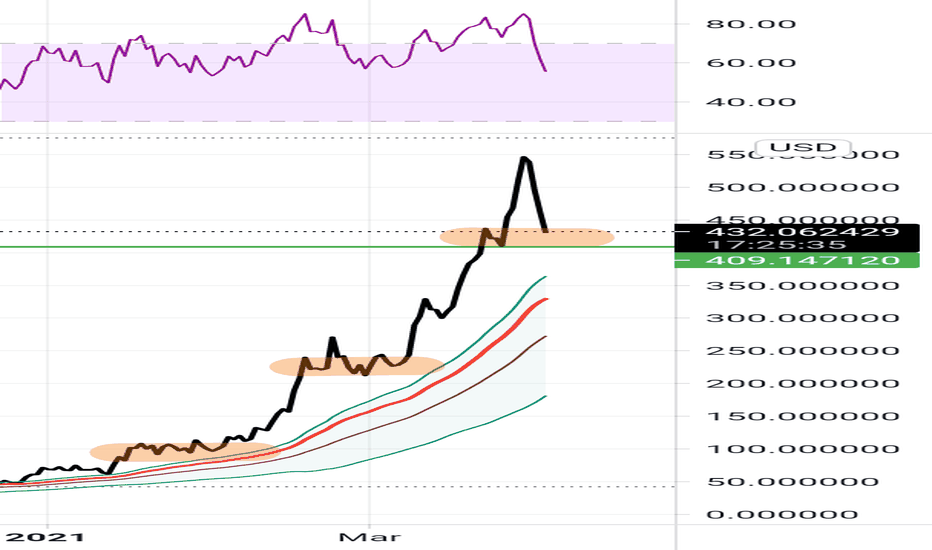Click the Mar time axis label
The height and width of the screenshot is (550, 932).
369,537
